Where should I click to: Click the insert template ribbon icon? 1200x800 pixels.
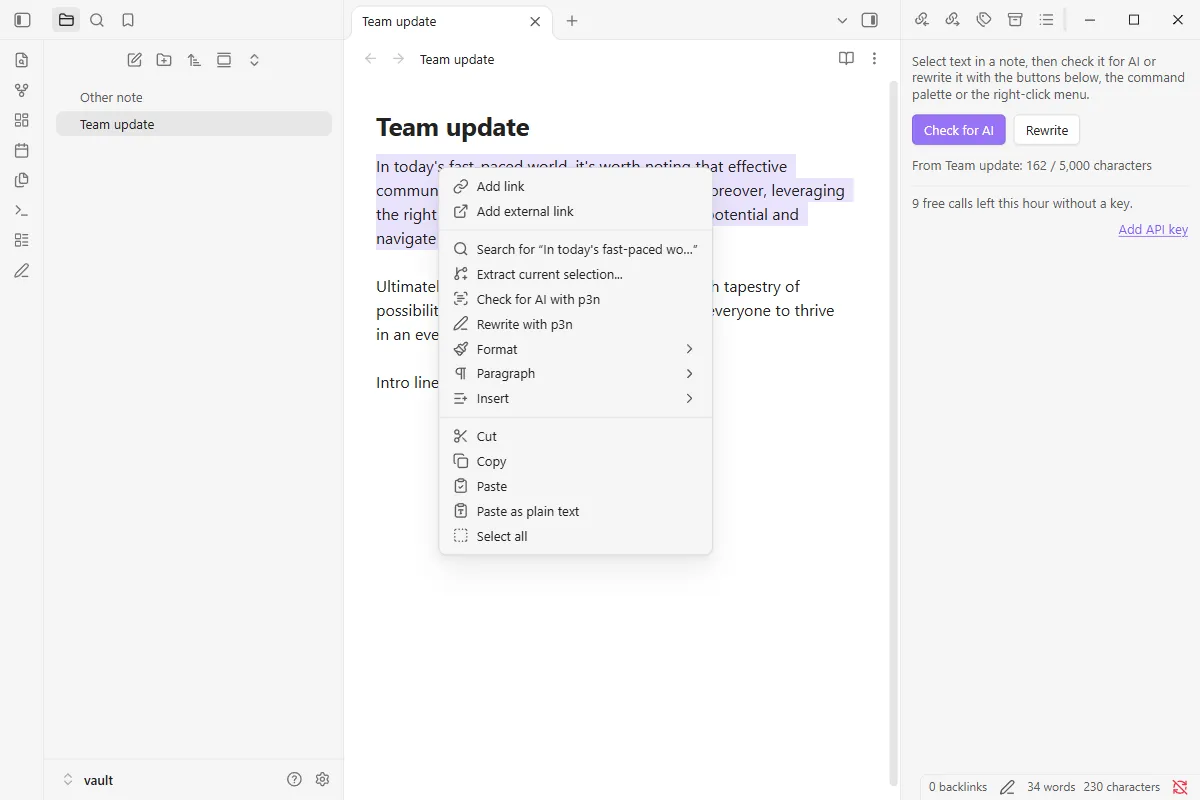point(22,180)
